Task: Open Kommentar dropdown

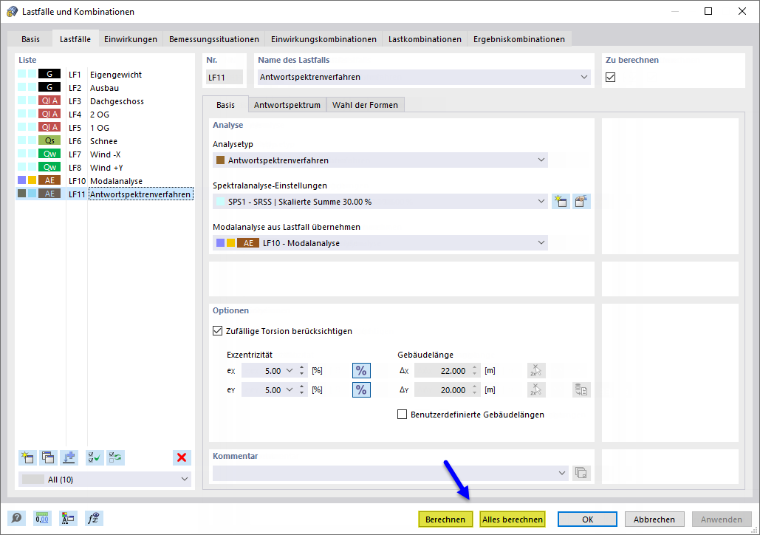Action: pos(562,472)
